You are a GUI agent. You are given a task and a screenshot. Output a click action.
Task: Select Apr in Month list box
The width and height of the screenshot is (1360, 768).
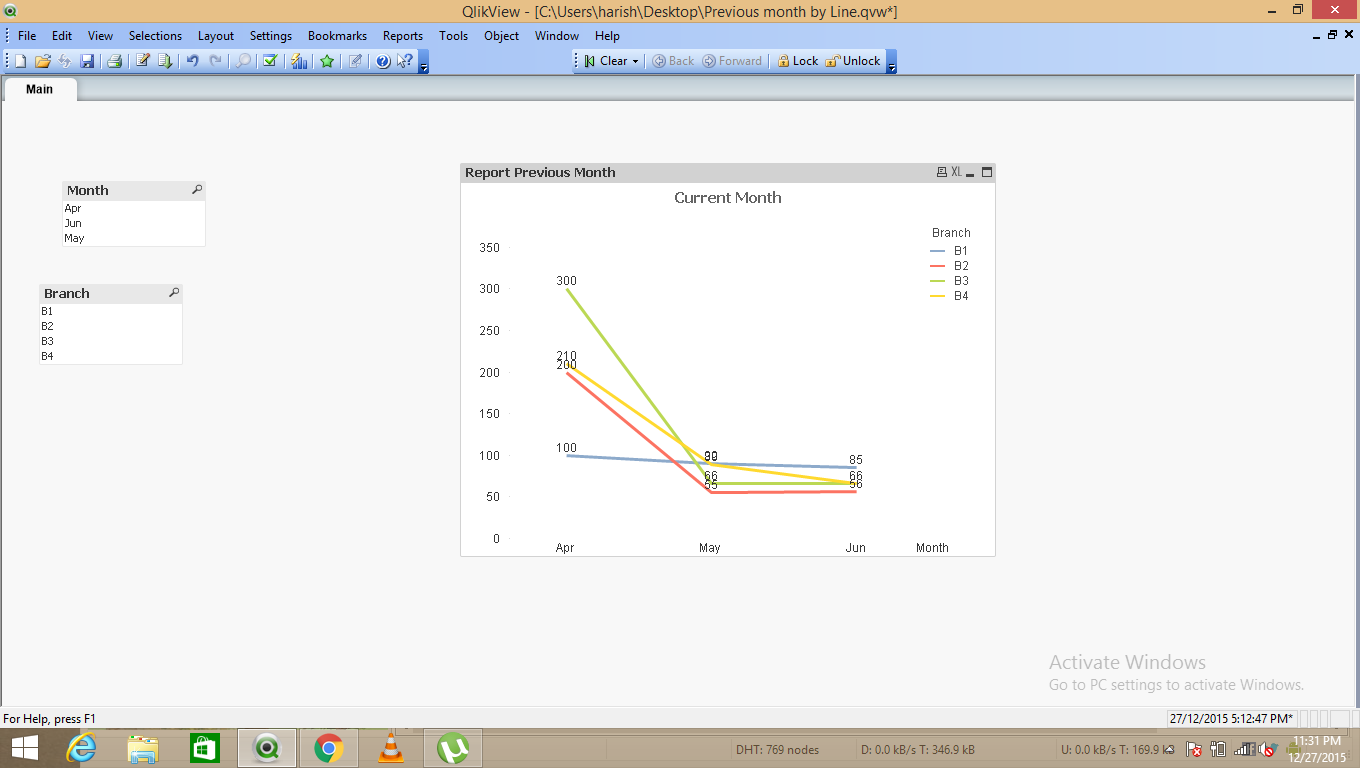(x=134, y=208)
